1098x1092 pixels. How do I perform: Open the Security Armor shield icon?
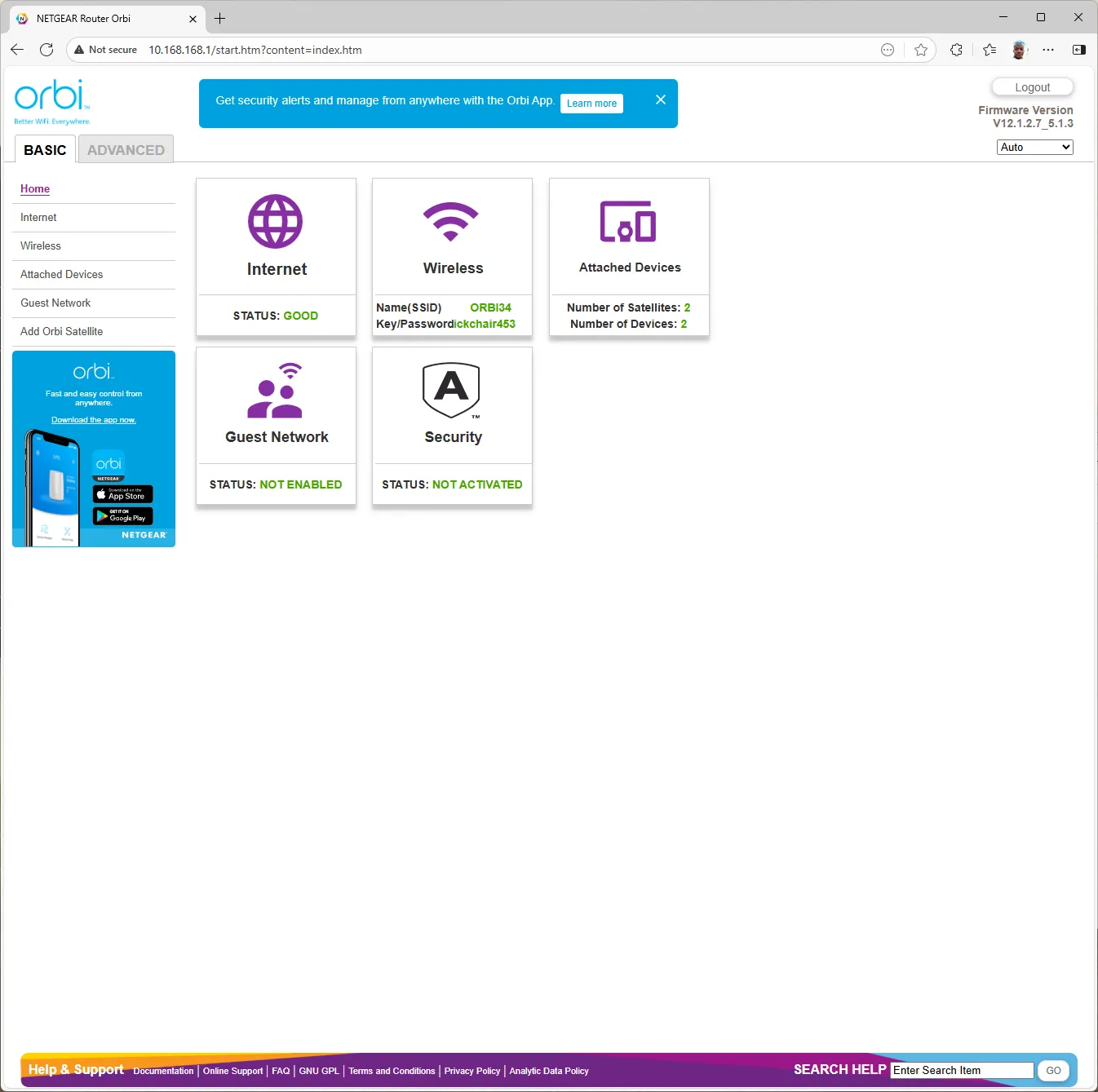tap(451, 390)
